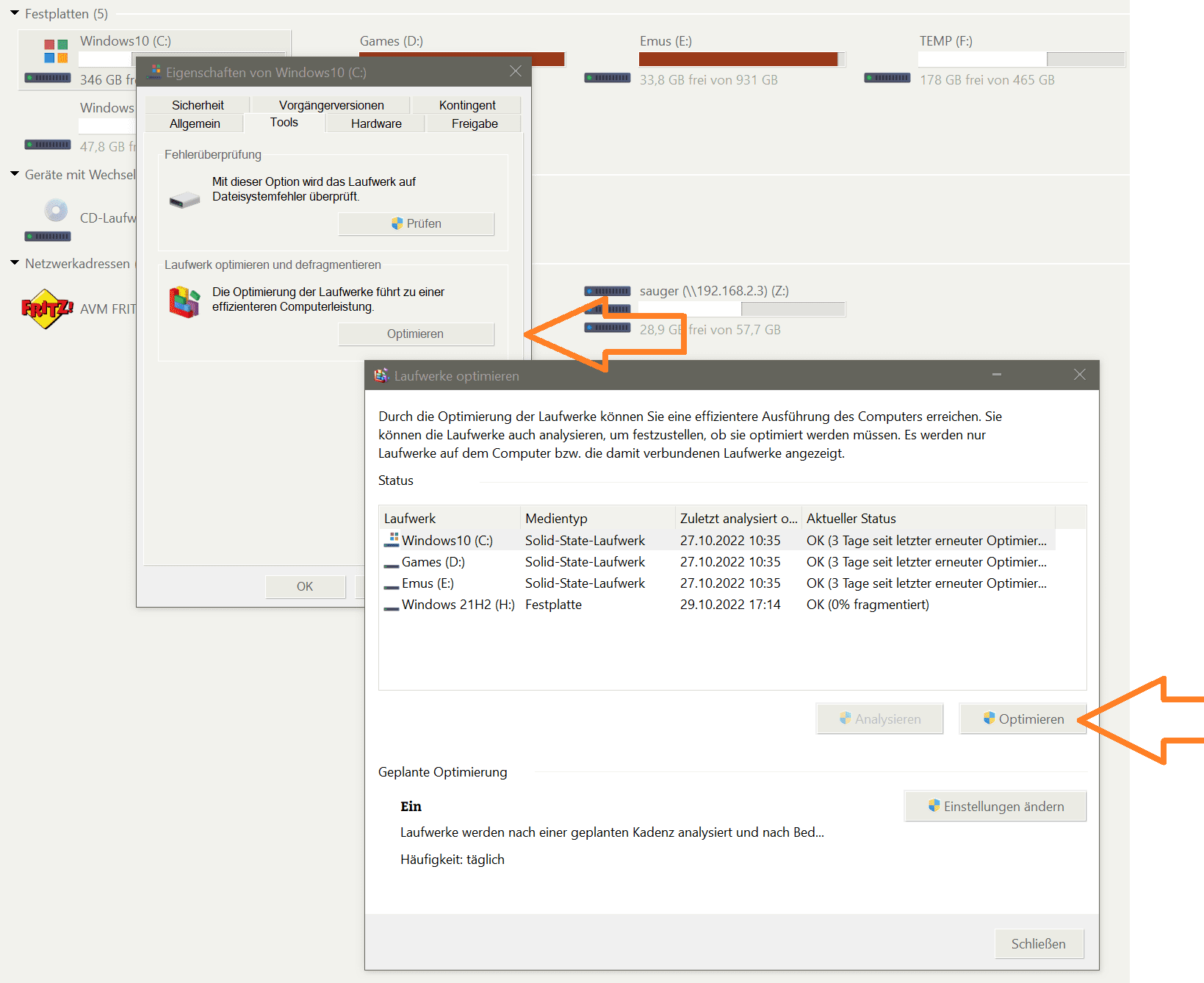1204x983 pixels.
Task: Click the Prüfen button
Action: pos(416,223)
